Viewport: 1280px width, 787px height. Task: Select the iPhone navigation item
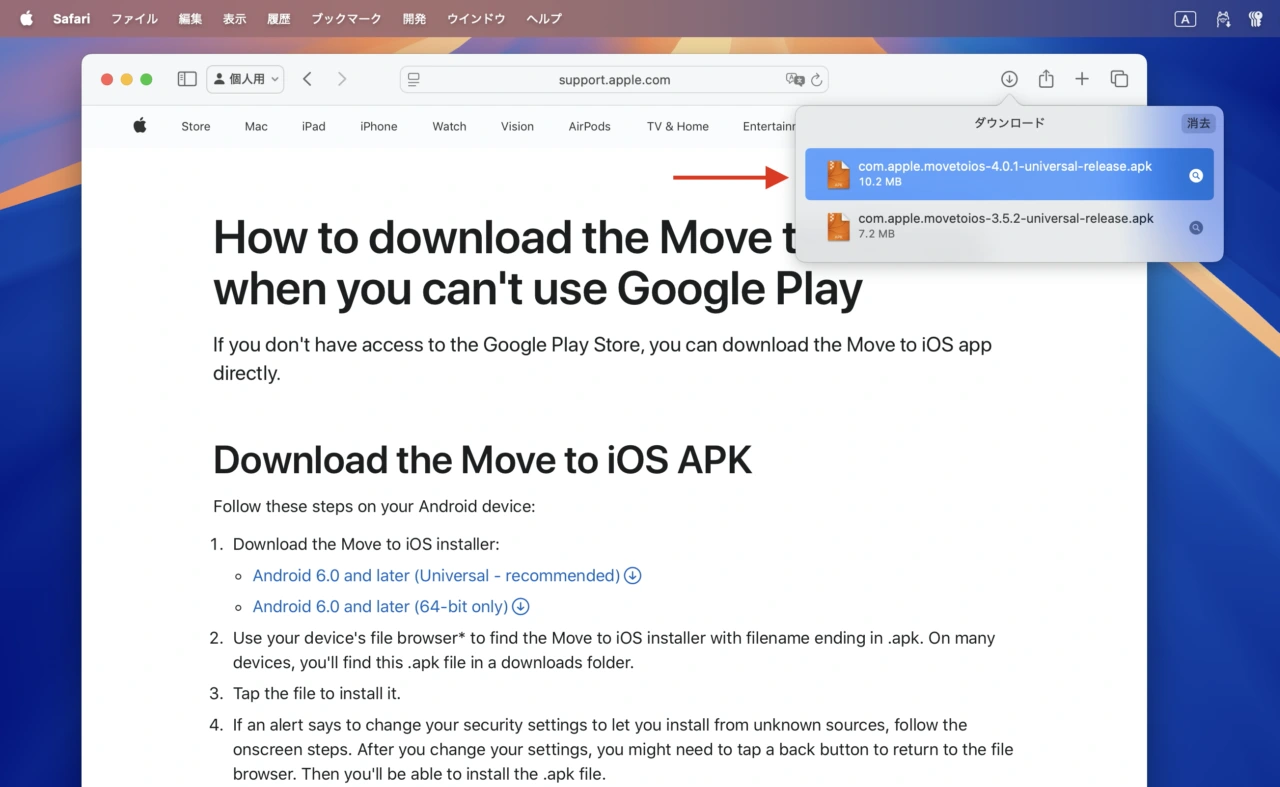(379, 127)
